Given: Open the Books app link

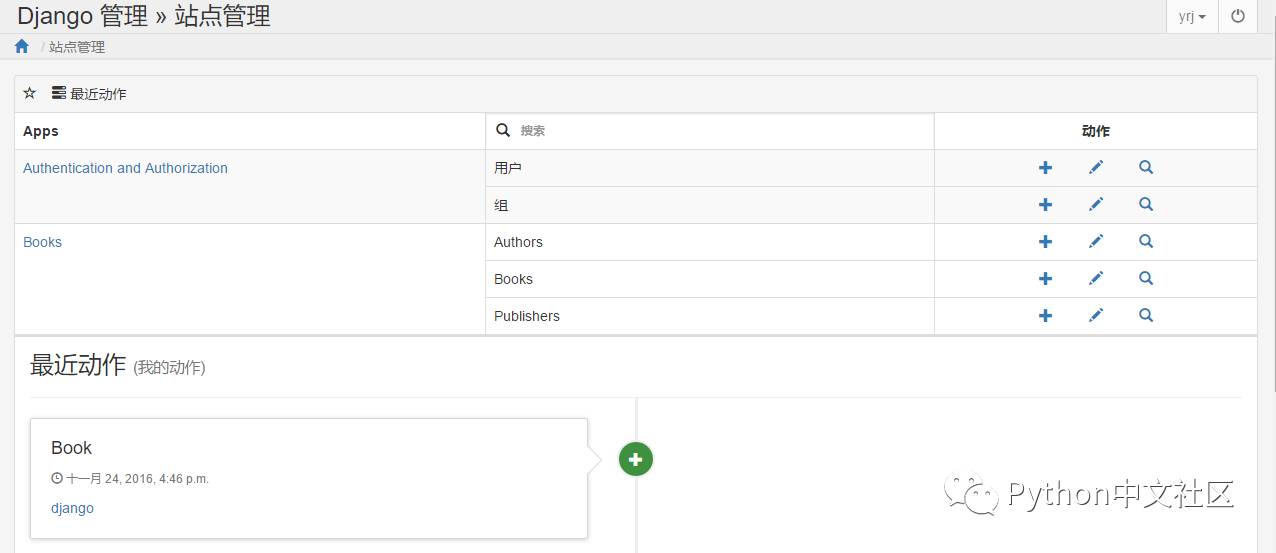Looking at the screenshot, I should click(42, 242).
